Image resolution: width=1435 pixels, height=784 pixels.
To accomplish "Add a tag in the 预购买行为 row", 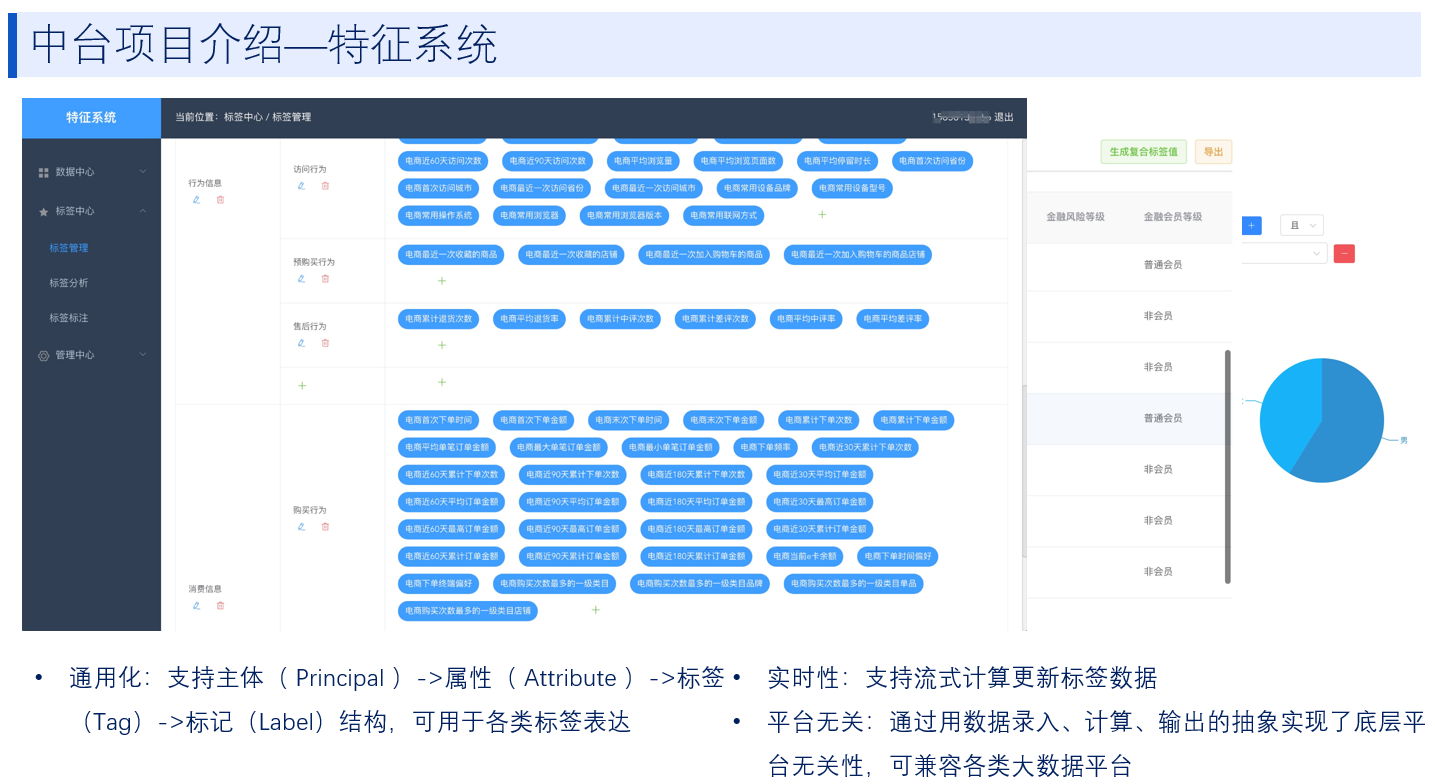I will coord(442,281).
